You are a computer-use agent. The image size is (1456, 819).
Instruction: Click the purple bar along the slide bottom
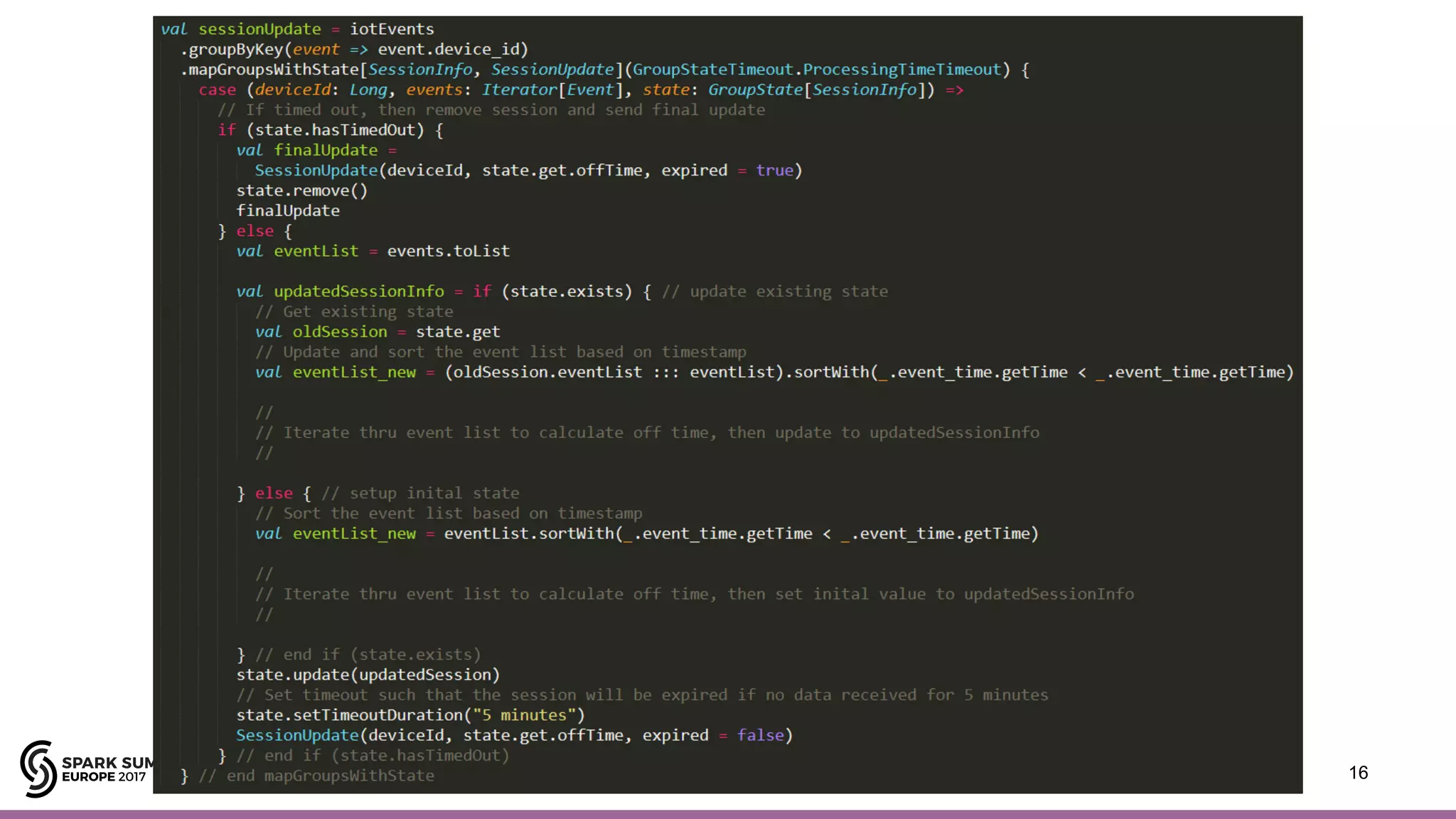[728, 814]
